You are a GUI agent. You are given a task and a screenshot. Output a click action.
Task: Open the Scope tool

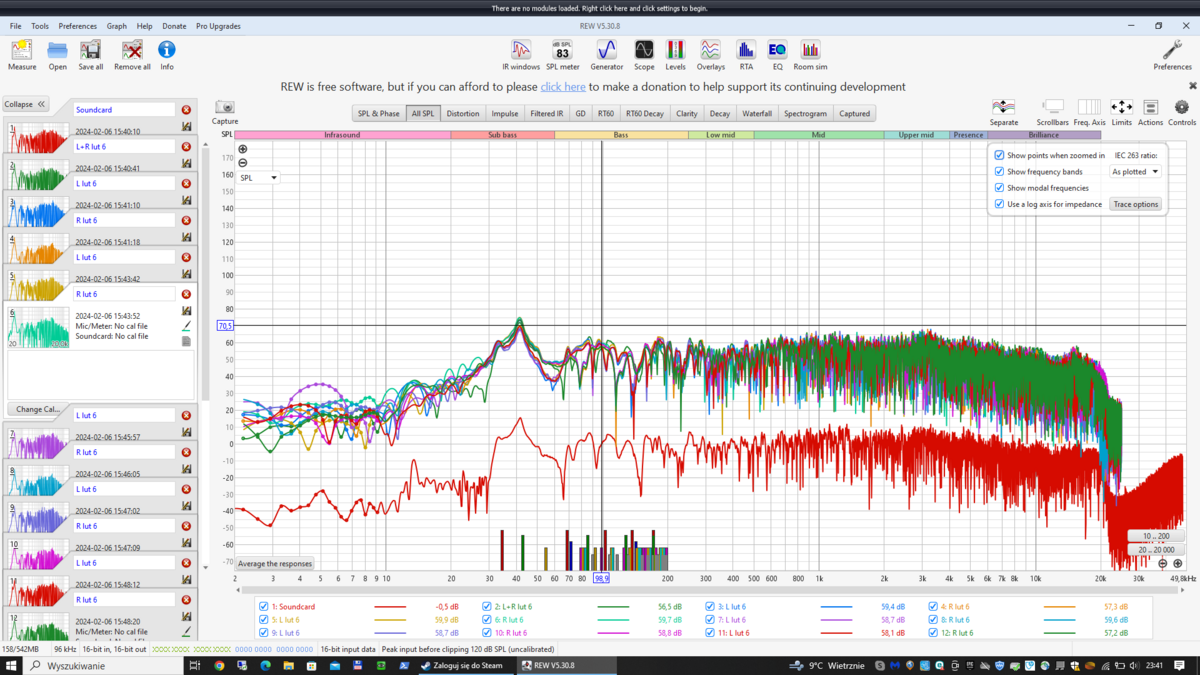[x=644, y=54]
